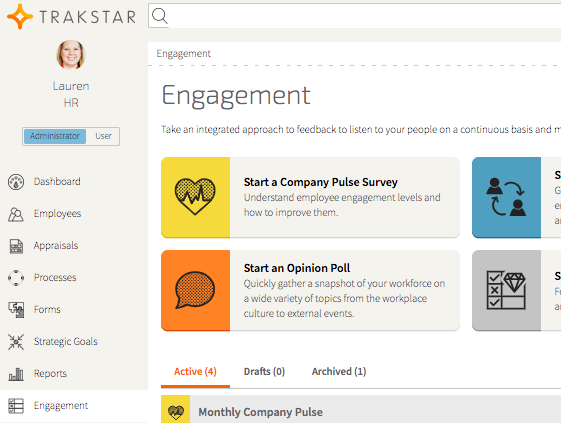Viewport: 561px width, 423px height.
Task: Click the Trakstar star logo icon
Action: 20,16
